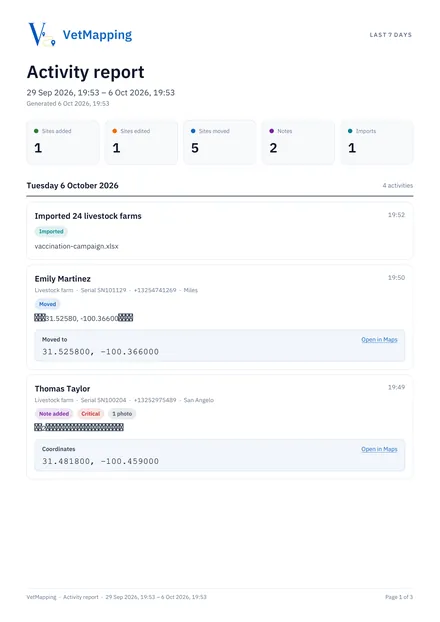Click the footer VetMapping Activity report text
Image resolution: width=440 pixels, height=622 pixels.
point(117,597)
